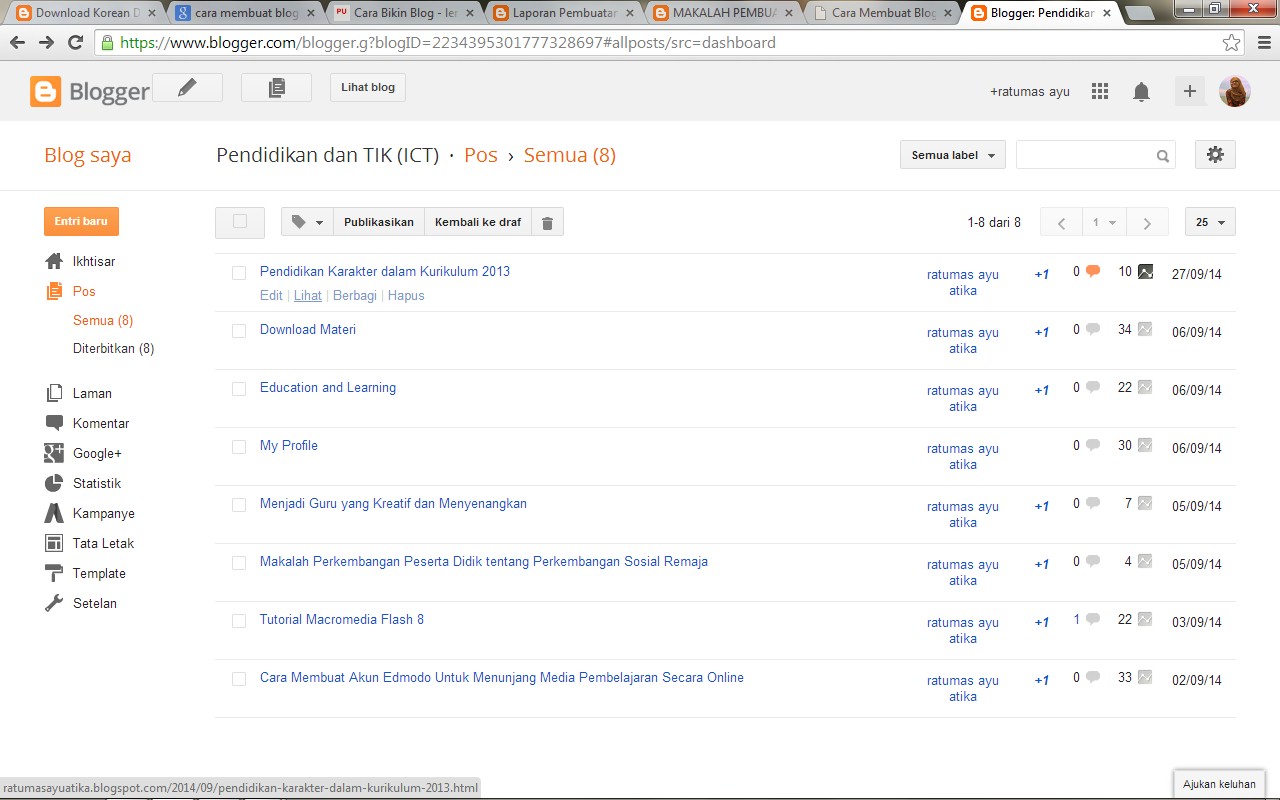Bookmark page with star icon

point(1231,43)
